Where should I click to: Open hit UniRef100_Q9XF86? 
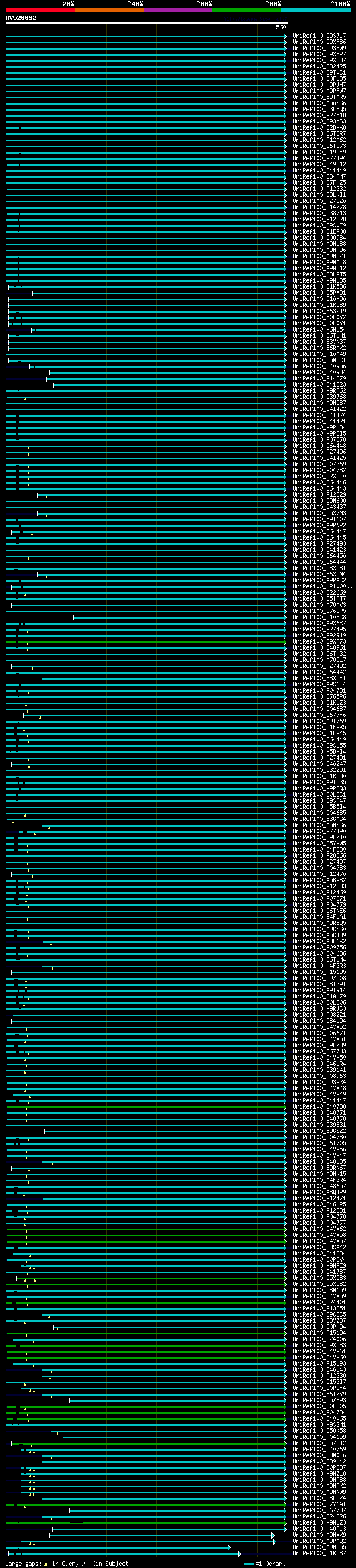pyautogui.click(x=319, y=42)
